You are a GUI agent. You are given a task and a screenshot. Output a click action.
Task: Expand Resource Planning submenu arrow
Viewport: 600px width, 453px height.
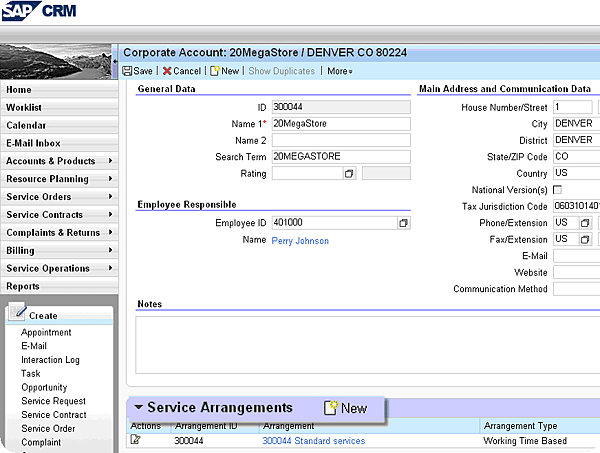[x=110, y=179]
